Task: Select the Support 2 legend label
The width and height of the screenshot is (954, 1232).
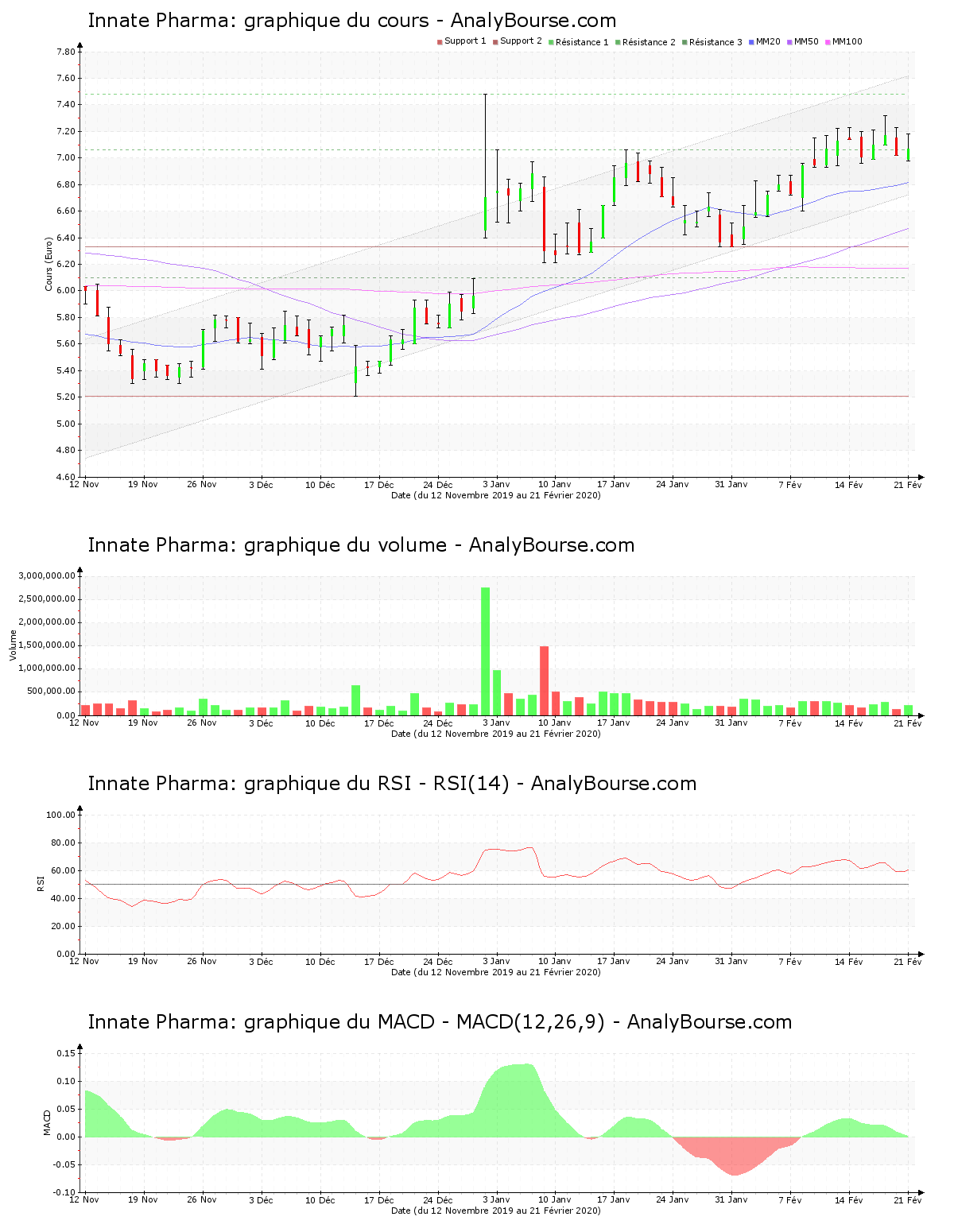Action: click(521, 41)
